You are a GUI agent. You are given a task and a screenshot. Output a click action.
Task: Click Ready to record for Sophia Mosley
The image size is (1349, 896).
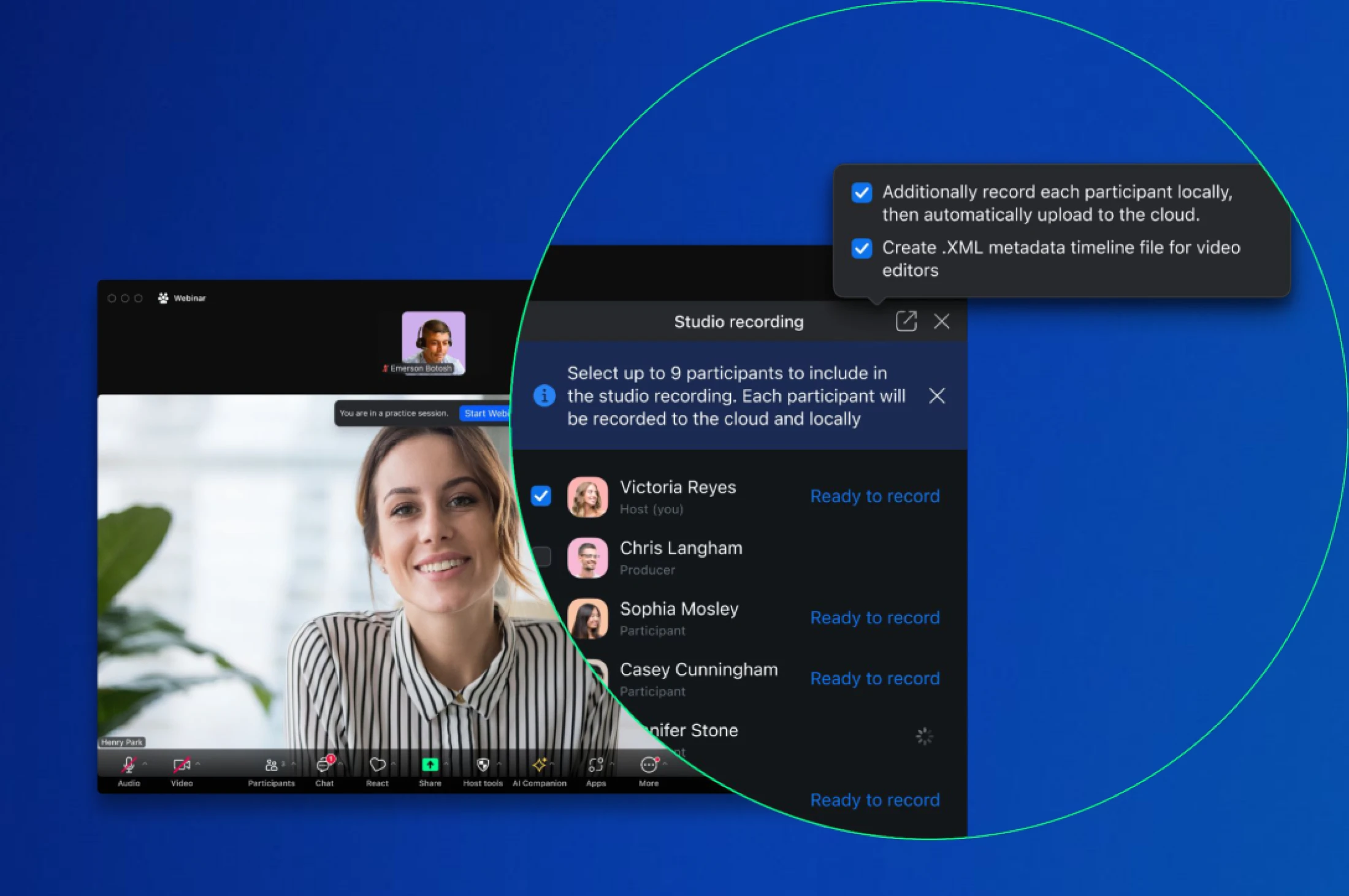pyautogui.click(x=875, y=617)
